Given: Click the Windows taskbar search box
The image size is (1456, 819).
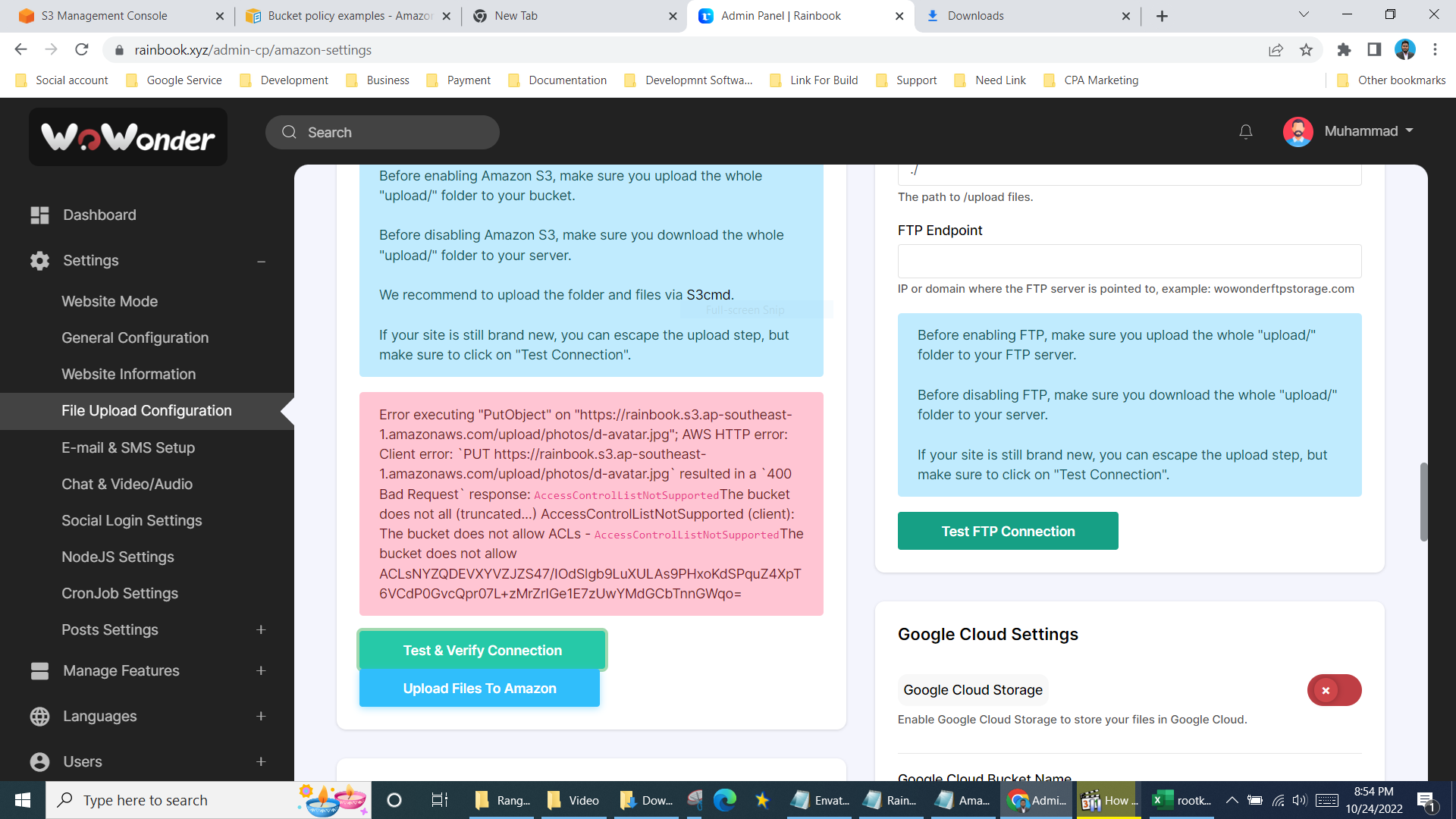Looking at the screenshot, I should (209, 800).
